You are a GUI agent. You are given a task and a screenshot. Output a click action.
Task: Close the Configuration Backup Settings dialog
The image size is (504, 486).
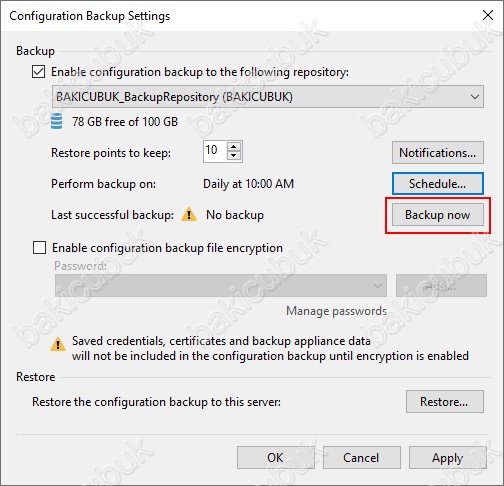point(488,15)
